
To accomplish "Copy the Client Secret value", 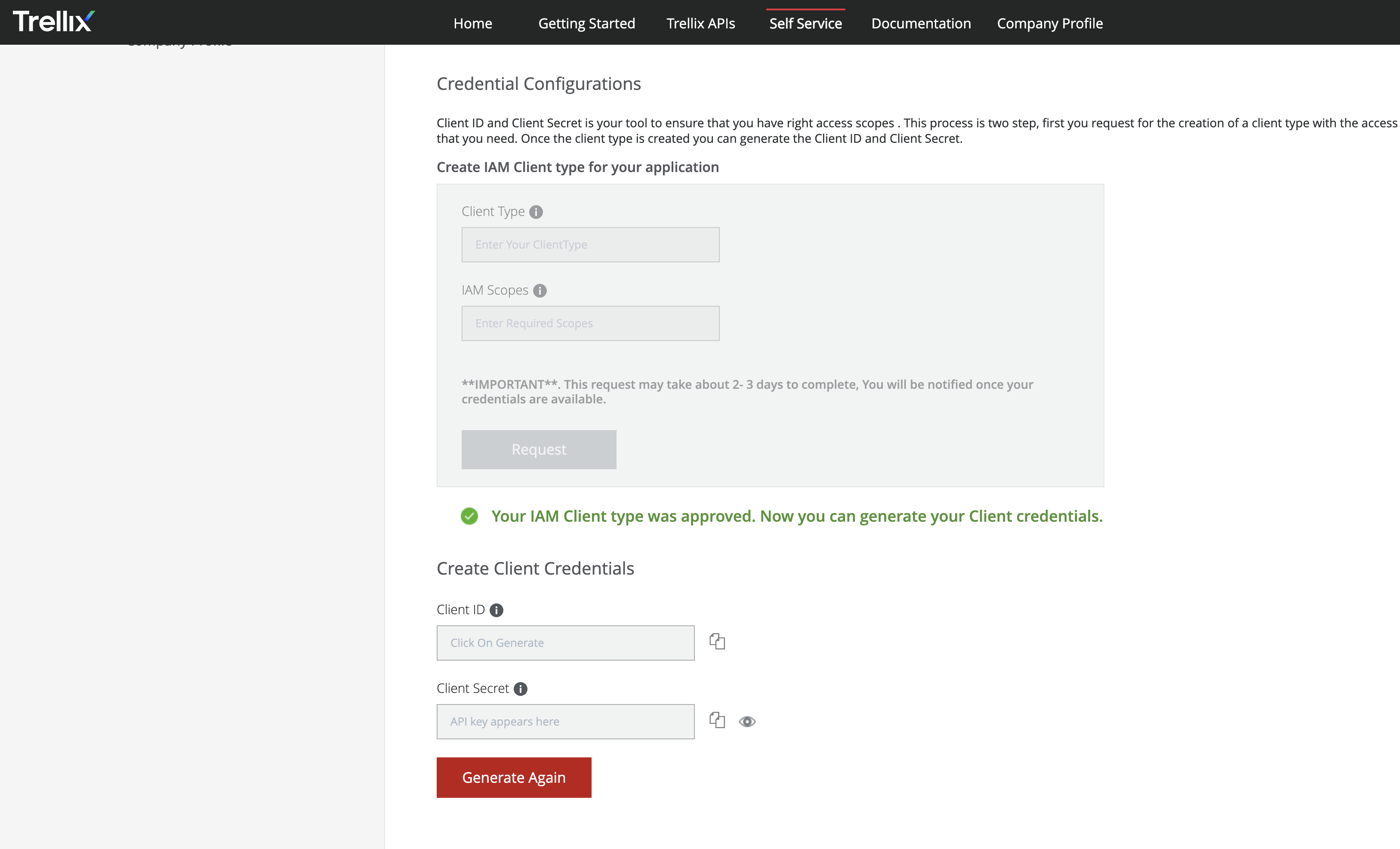I will pos(717,721).
